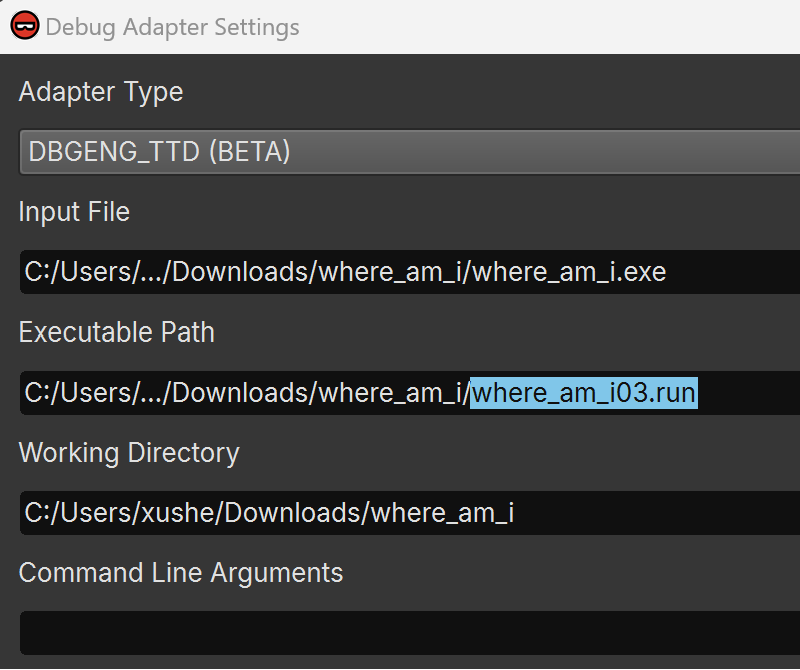The image size is (800, 670).
Task: Click the Input File path field
Action: point(410,272)
